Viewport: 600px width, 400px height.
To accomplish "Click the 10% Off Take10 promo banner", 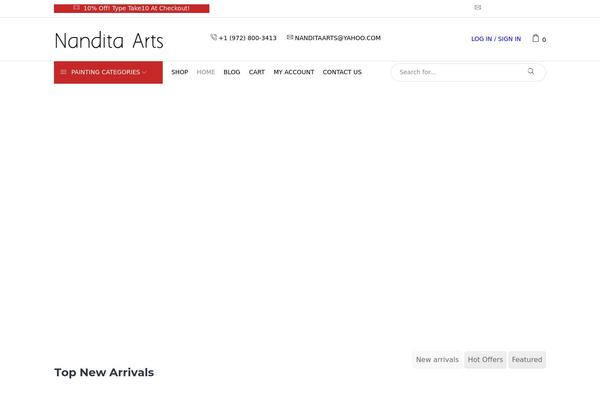I will point(132,8).
